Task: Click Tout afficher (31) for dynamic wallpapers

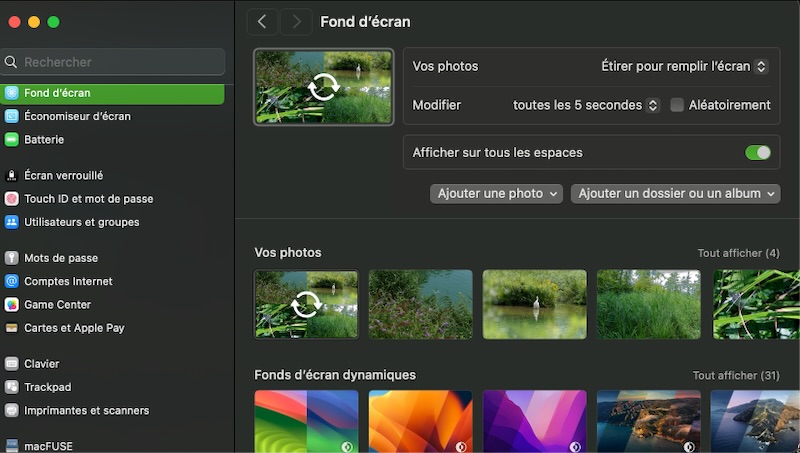Action: point(735,376)
